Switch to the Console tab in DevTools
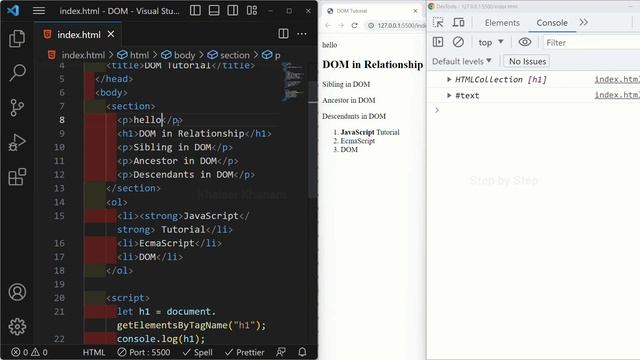Image resolution: width=640 pixels, height=360 pixels. tap(552, 23)
